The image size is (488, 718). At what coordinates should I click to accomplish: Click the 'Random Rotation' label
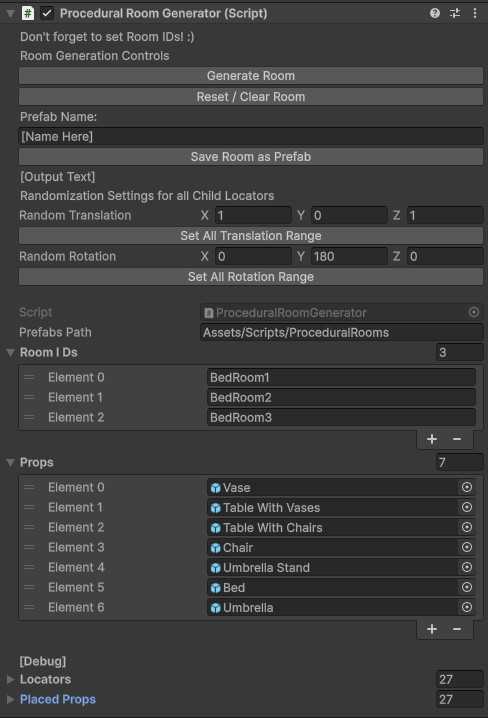[x=67, y=256]
